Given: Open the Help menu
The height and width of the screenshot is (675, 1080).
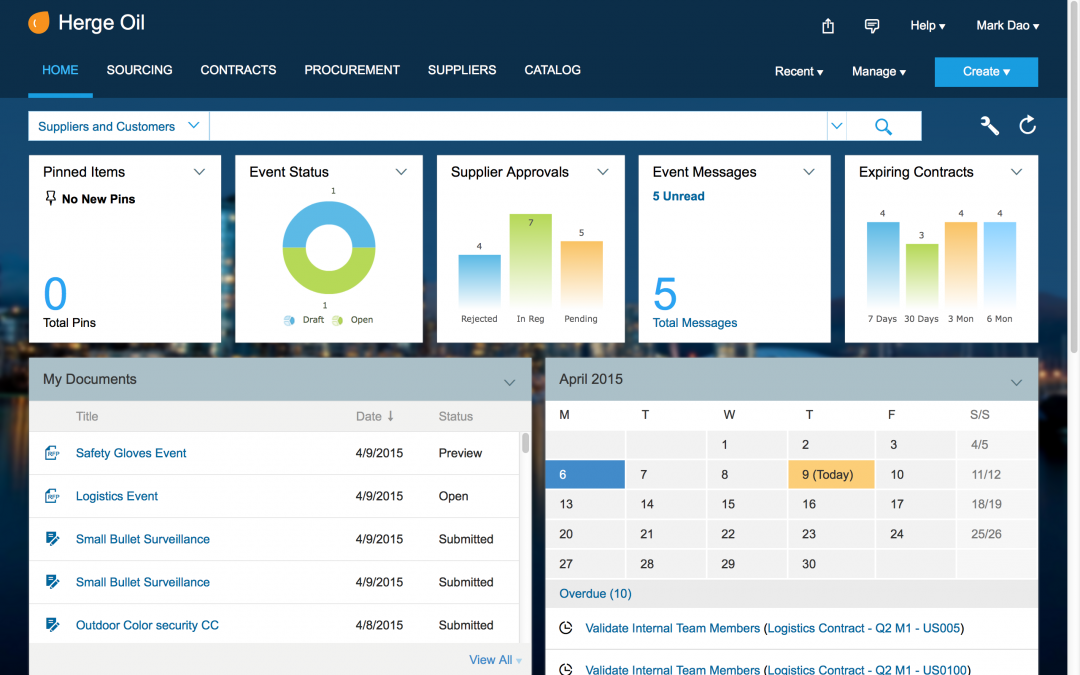Looking at the screenshot, I should (927, 25).
